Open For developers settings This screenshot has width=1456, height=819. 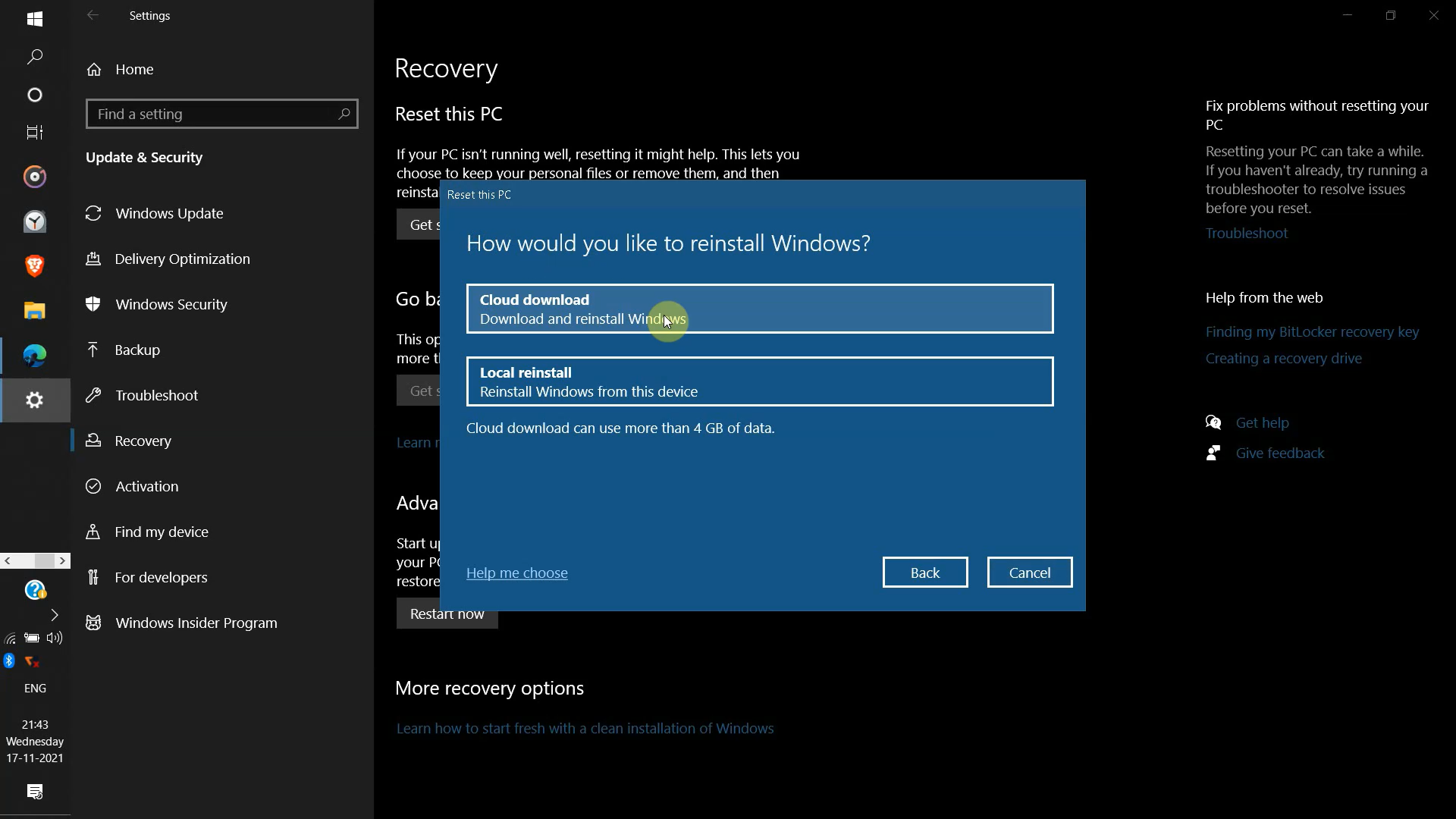(x=161, y=577)
